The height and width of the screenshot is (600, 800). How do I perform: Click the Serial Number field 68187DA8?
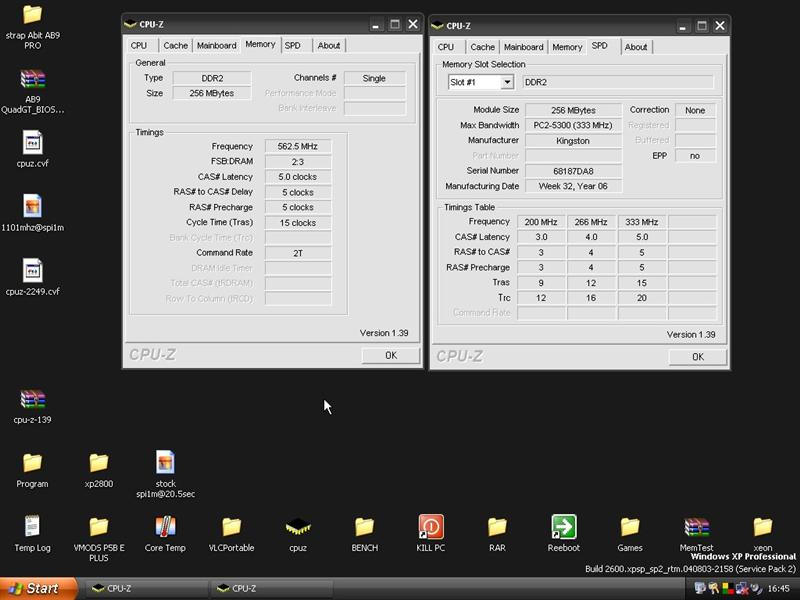click(x=573, y=171)
